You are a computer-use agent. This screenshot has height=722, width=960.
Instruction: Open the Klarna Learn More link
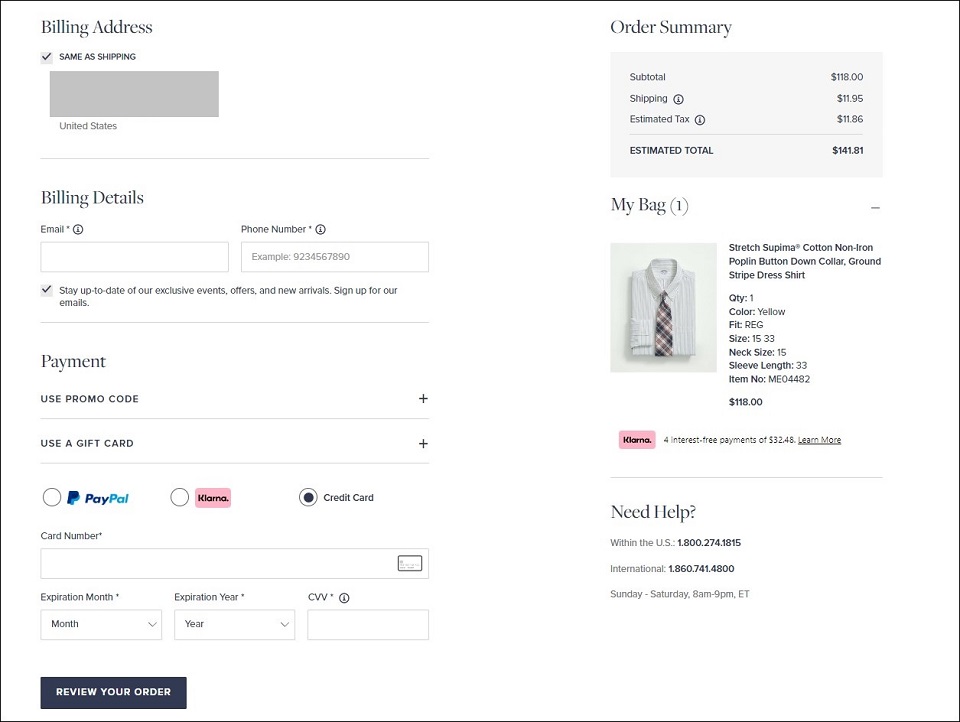pos(819,440)
